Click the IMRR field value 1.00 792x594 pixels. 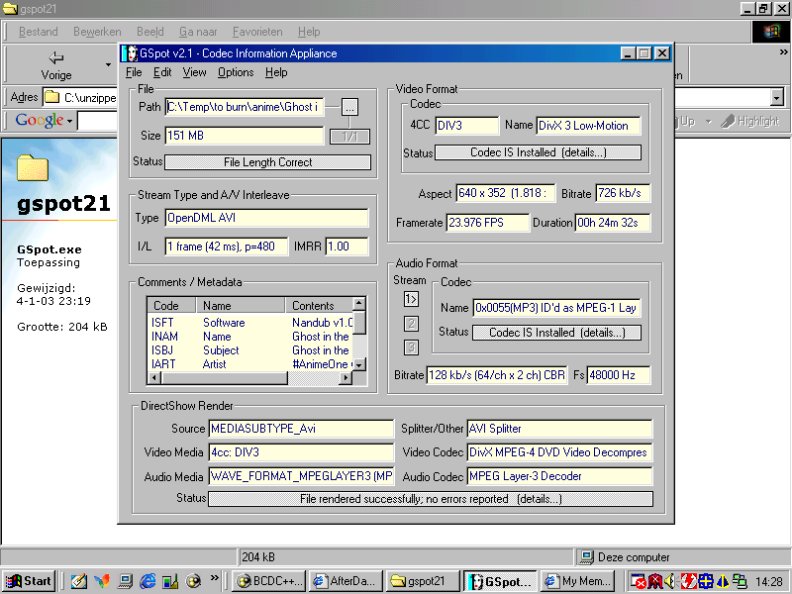point(346,246)
